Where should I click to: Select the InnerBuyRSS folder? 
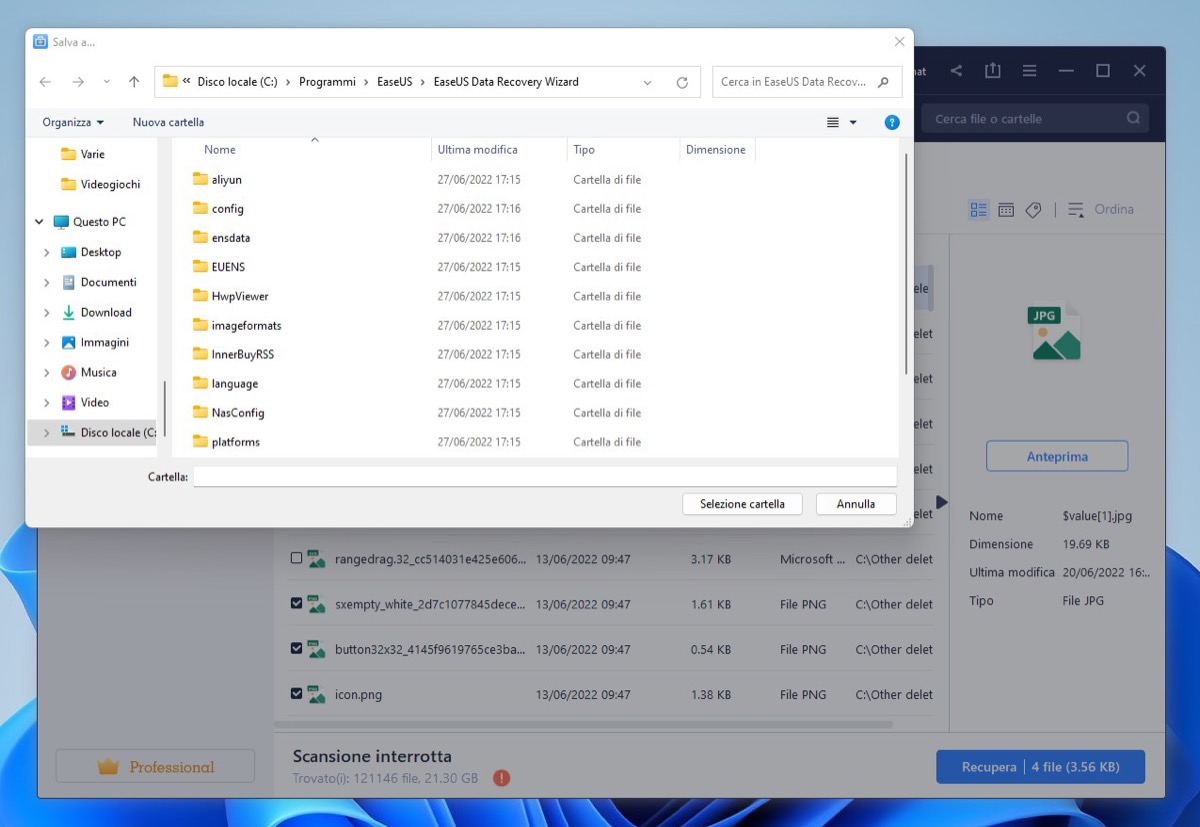click(243, 354)
